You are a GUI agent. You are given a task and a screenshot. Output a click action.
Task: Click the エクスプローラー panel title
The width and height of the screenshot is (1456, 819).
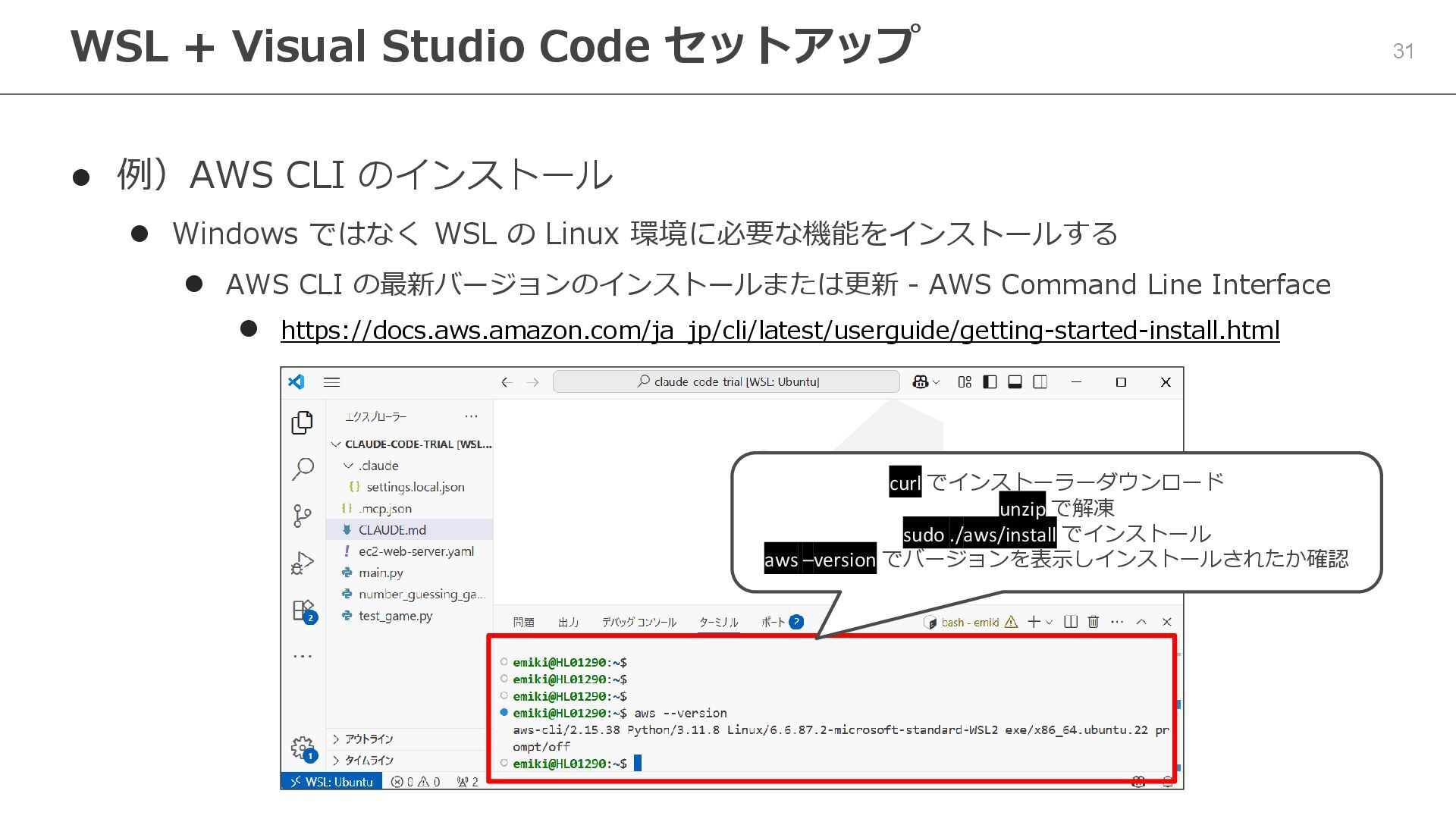[x=375, y=416]
